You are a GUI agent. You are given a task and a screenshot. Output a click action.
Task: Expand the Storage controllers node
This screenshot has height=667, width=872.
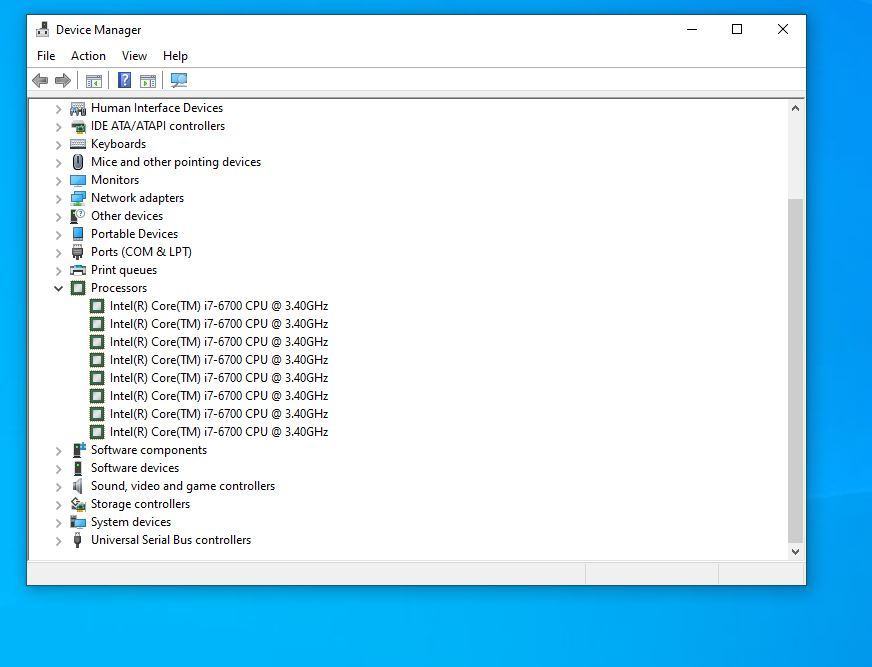click(58, 505)
